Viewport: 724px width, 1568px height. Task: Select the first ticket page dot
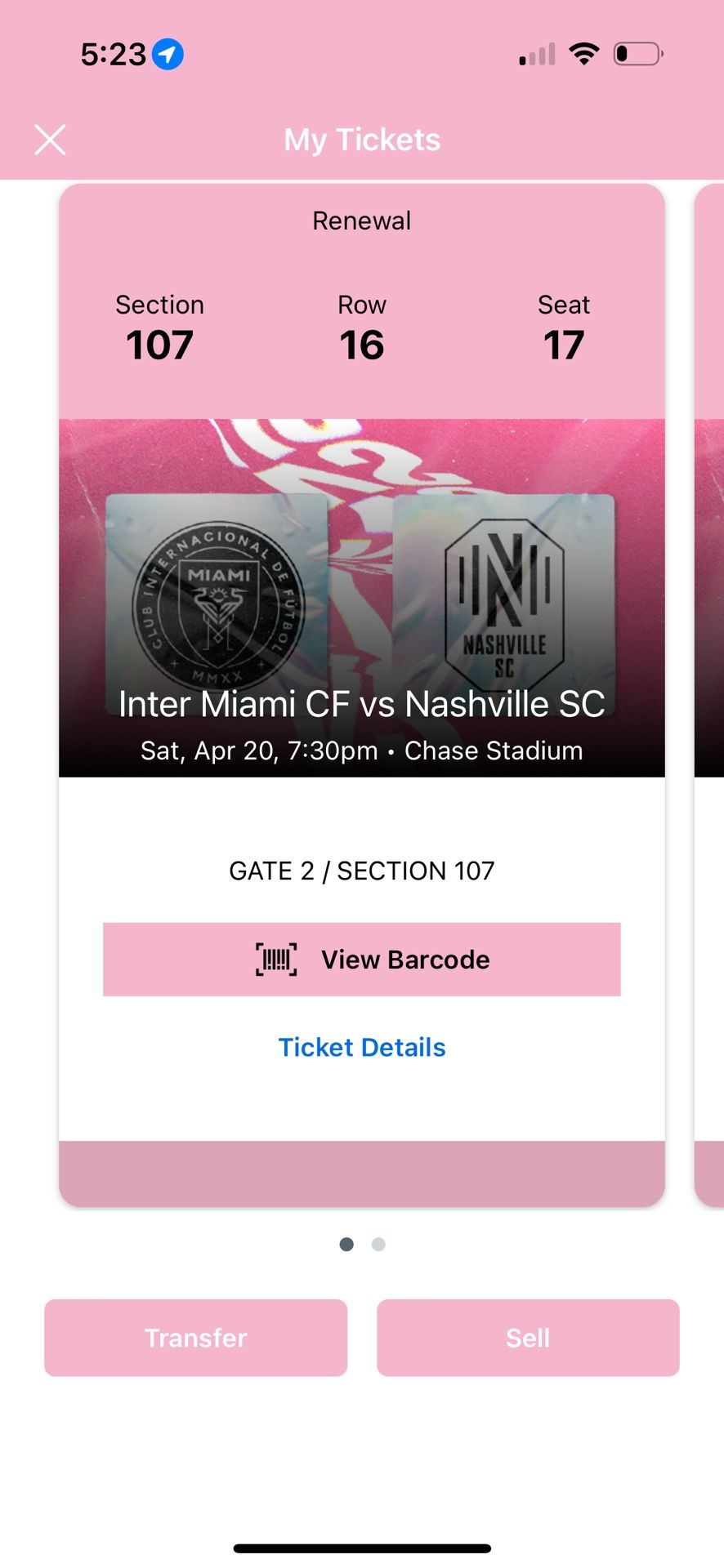point(346,1244)
